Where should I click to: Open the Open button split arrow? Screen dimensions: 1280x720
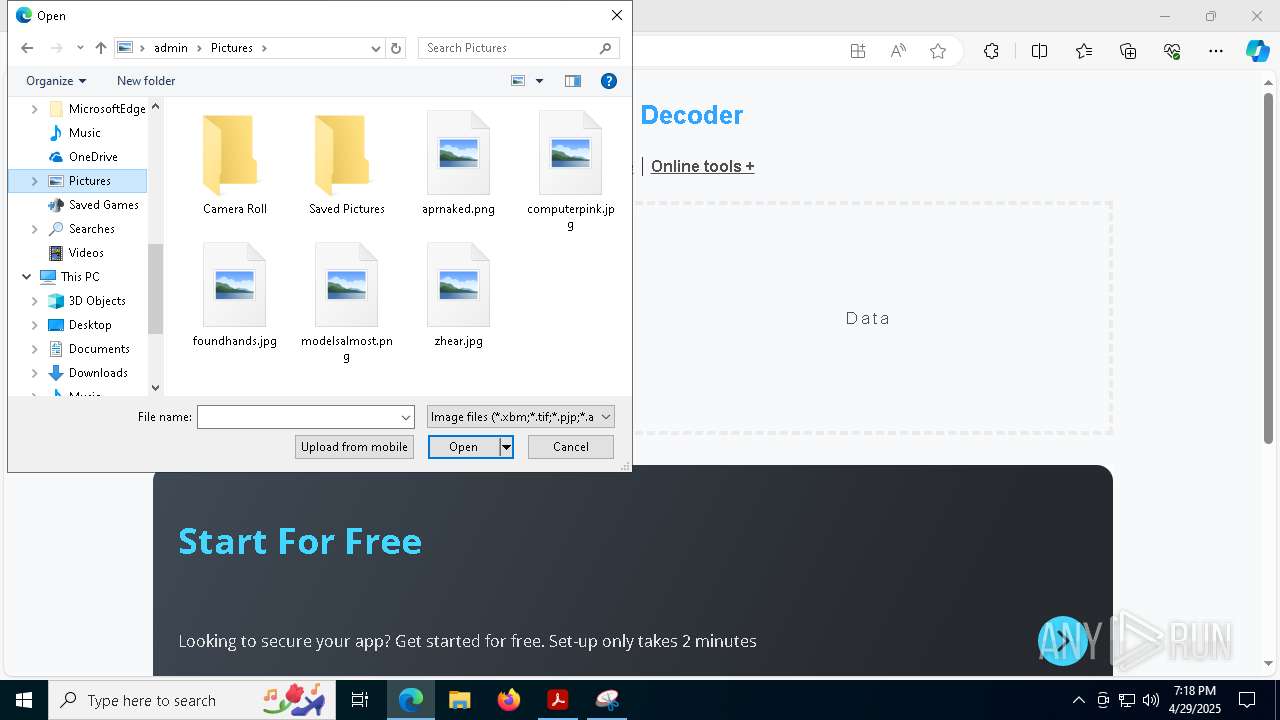coord(506,447)
